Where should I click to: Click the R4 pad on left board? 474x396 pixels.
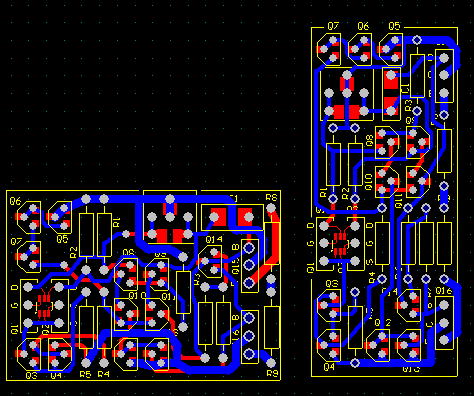click(104, 362)
